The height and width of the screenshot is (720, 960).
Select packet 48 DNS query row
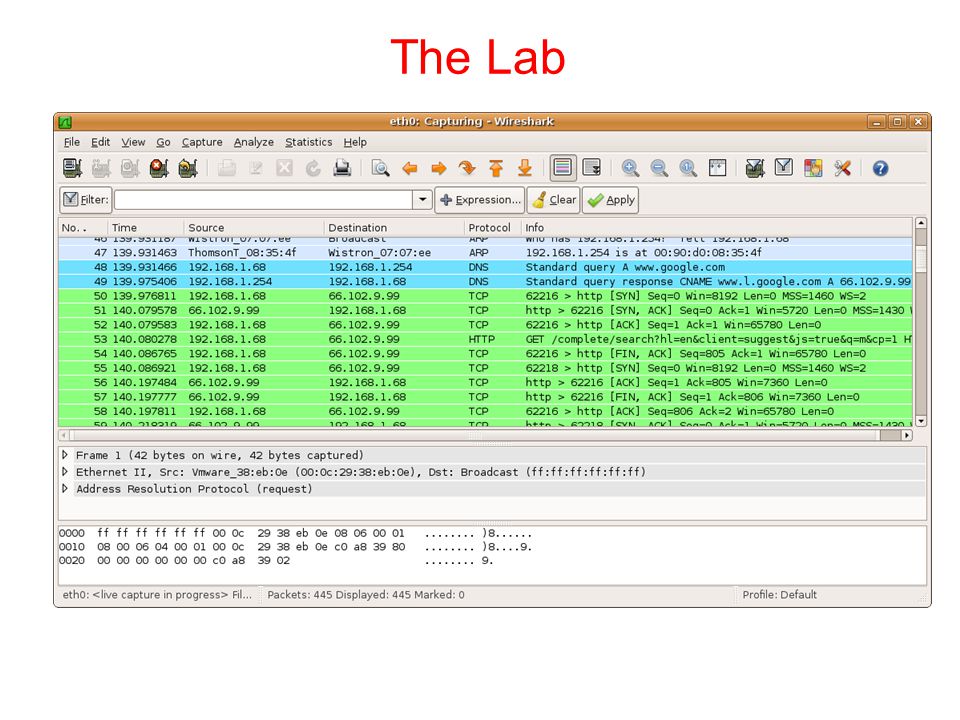tap(485, 267)
